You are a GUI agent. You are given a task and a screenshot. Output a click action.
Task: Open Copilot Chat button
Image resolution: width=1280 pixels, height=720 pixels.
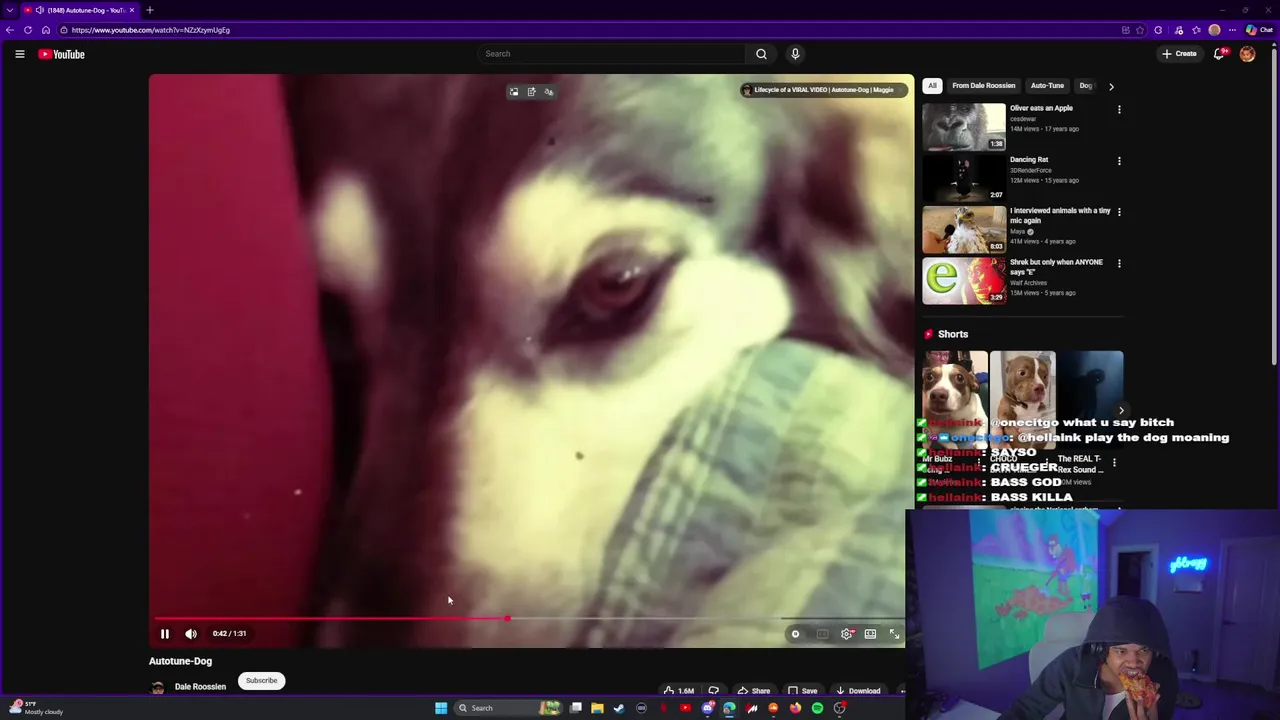1258,30
